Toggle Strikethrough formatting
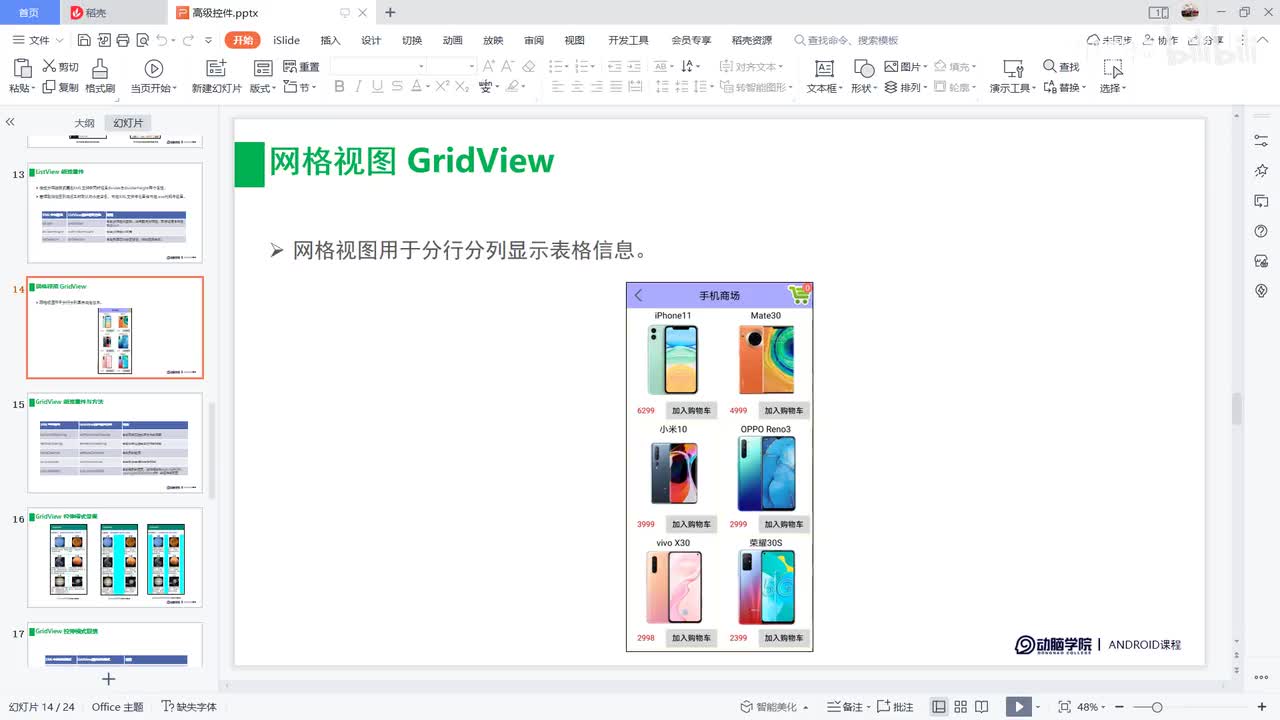1280x720 pixels. point(396,87)
